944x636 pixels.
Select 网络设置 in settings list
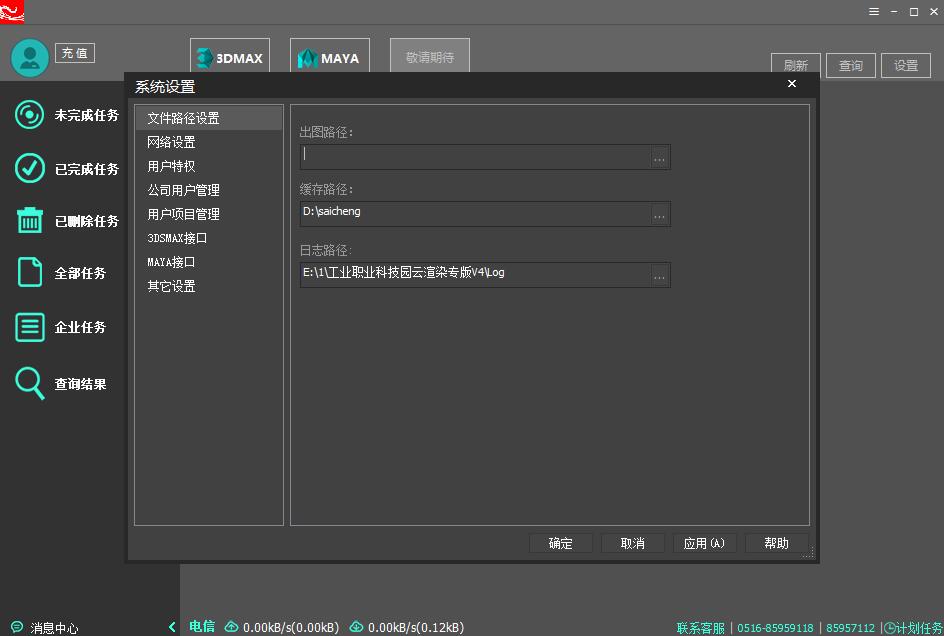[x=171, y=142]
